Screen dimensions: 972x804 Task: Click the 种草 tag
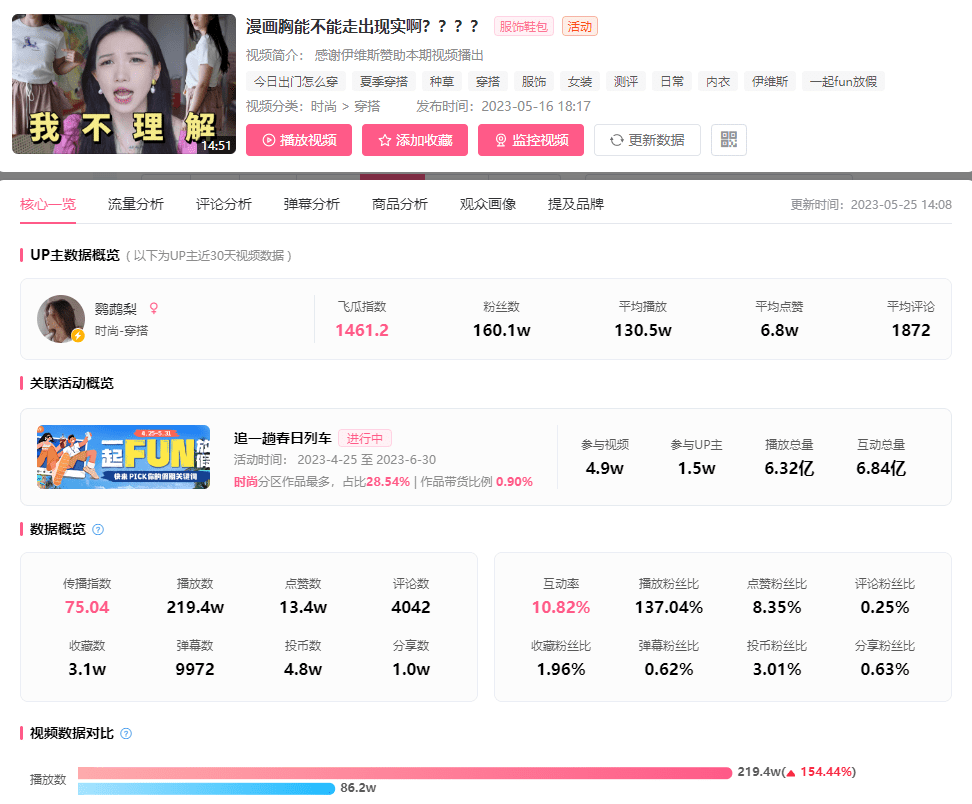tap(442, 81)
